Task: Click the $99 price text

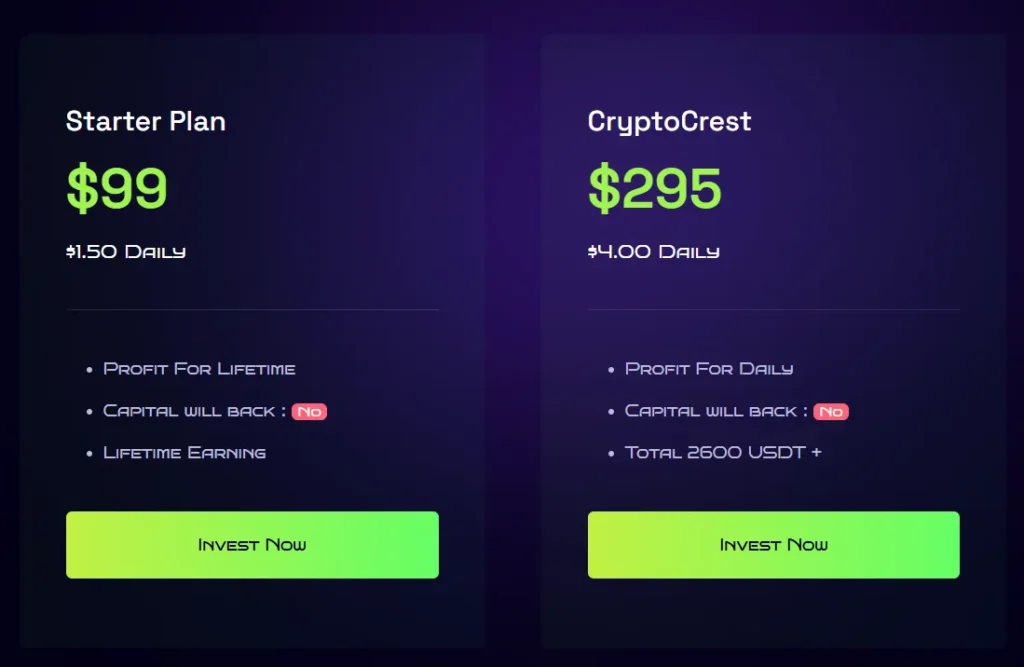Action: coord(117,188)
